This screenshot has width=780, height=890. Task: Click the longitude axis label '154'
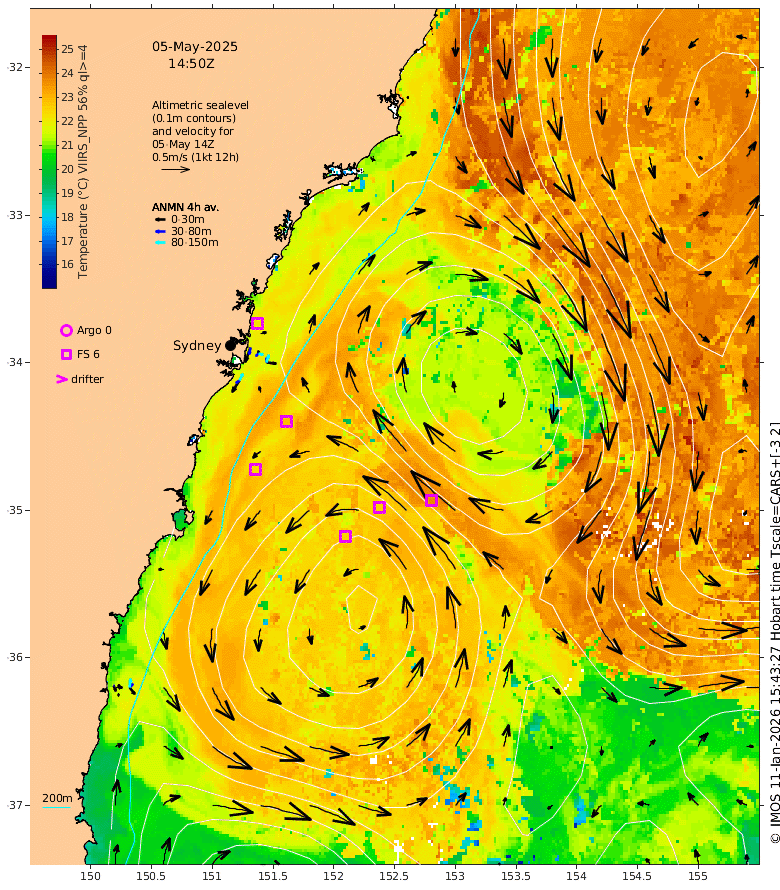[576, 876]
